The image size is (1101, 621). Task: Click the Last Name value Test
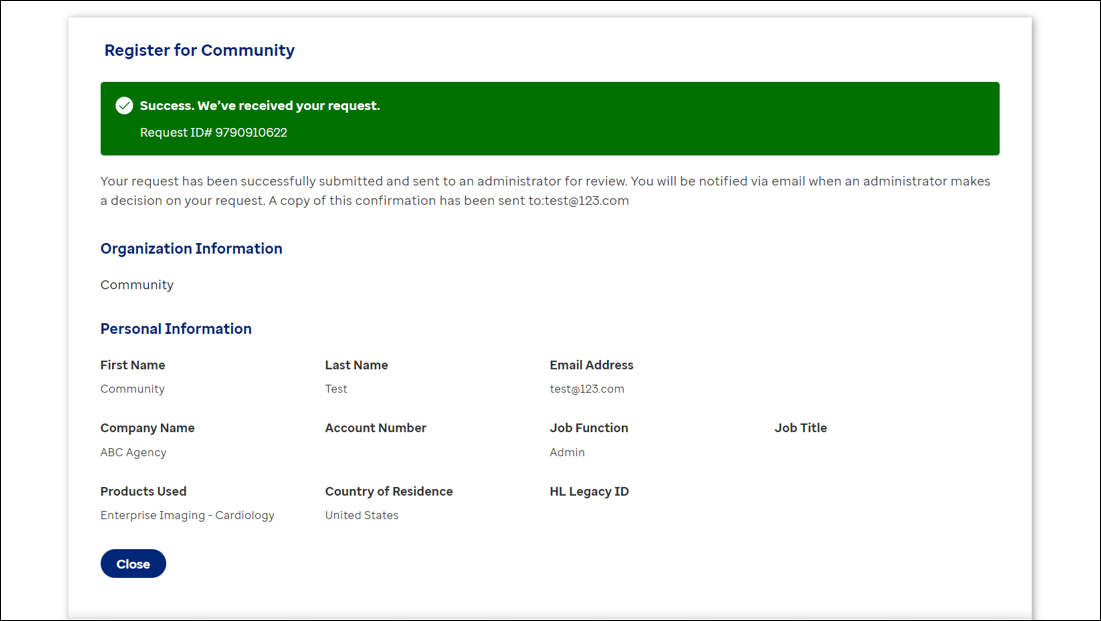336,389
